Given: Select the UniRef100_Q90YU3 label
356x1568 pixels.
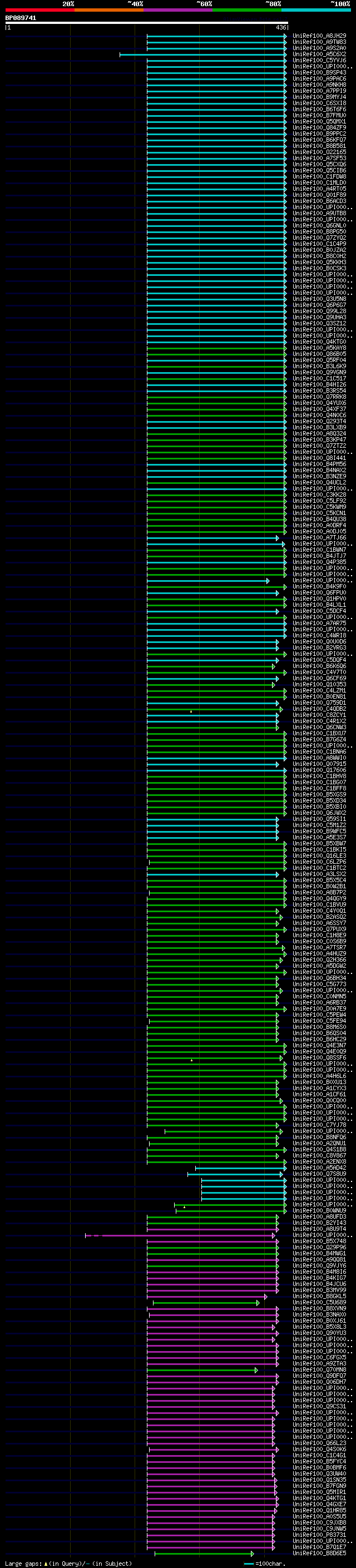Looking at the screenshot, I should click(319, 1332).
